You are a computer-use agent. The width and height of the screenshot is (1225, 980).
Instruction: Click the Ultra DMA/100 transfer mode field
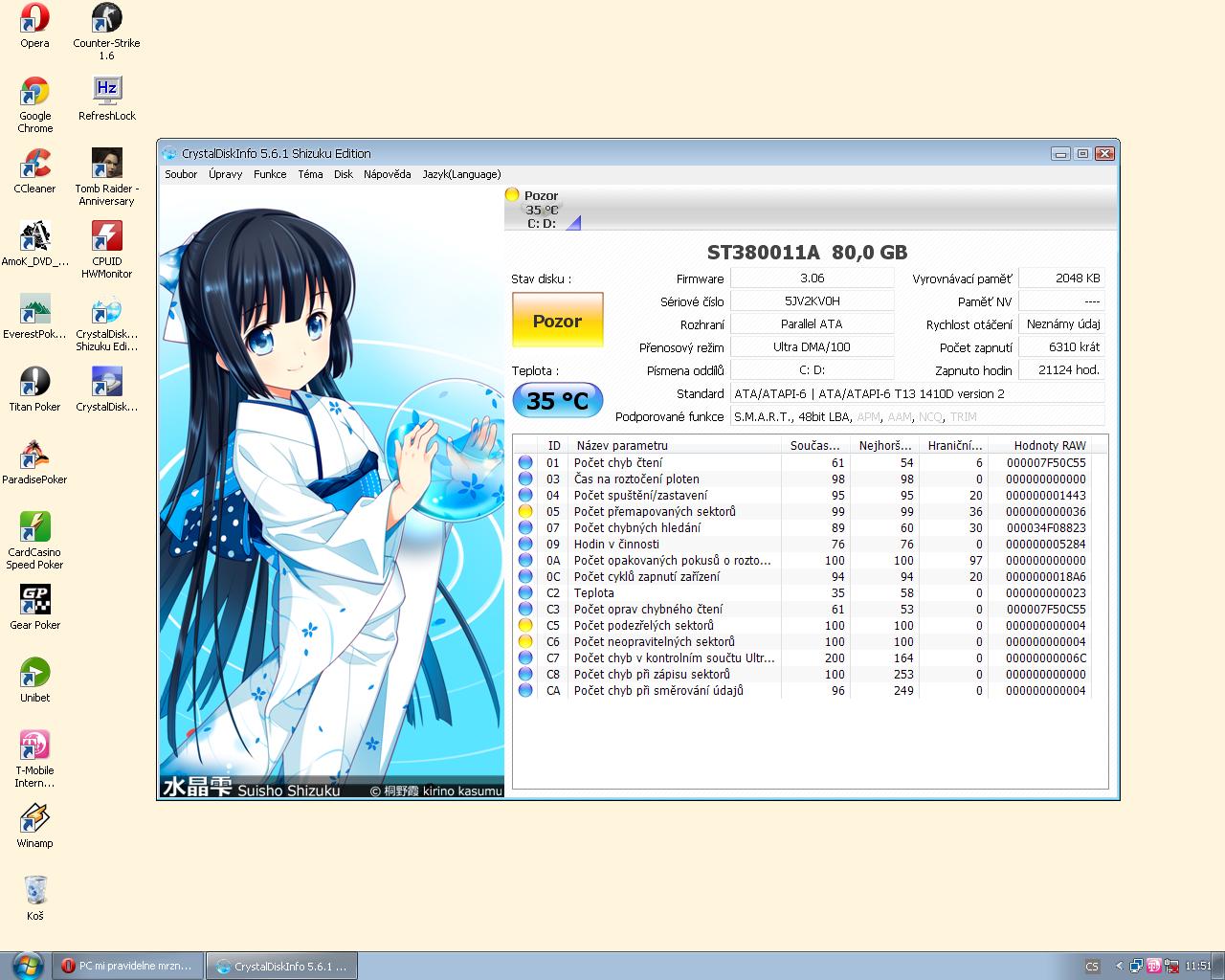[x=812, y=346]
